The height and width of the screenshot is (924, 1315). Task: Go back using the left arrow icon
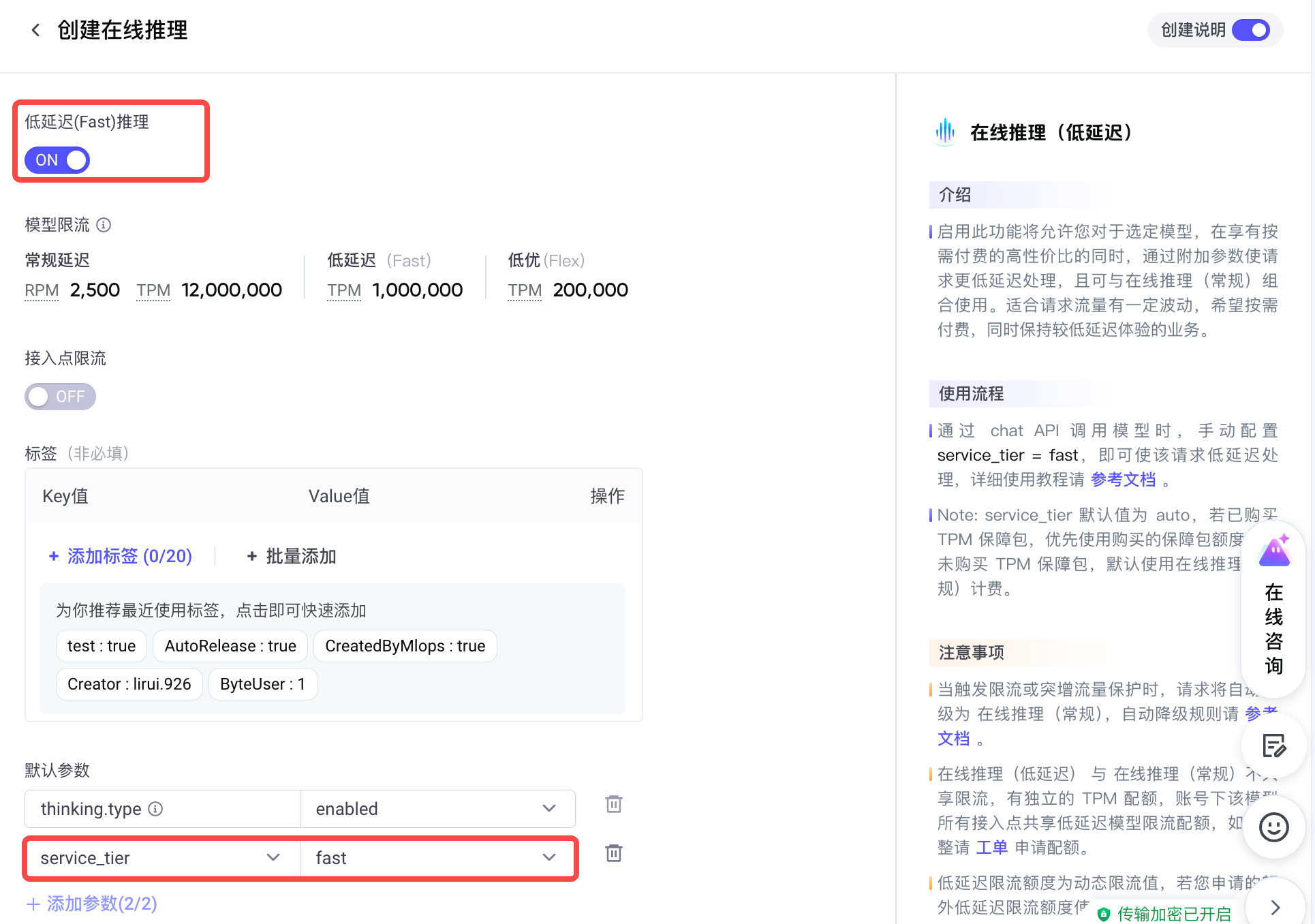click(x=35, y=30)
